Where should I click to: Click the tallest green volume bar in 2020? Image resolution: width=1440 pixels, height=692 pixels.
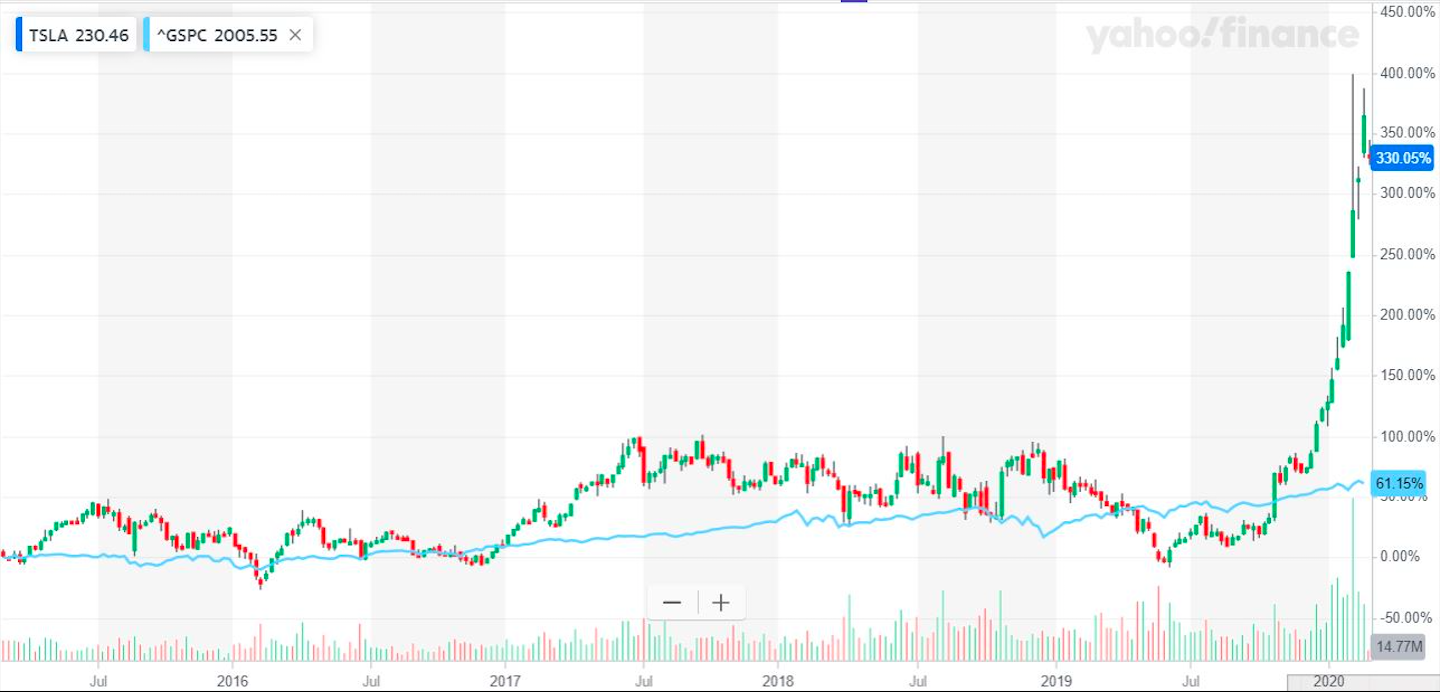coord(1353,580)
